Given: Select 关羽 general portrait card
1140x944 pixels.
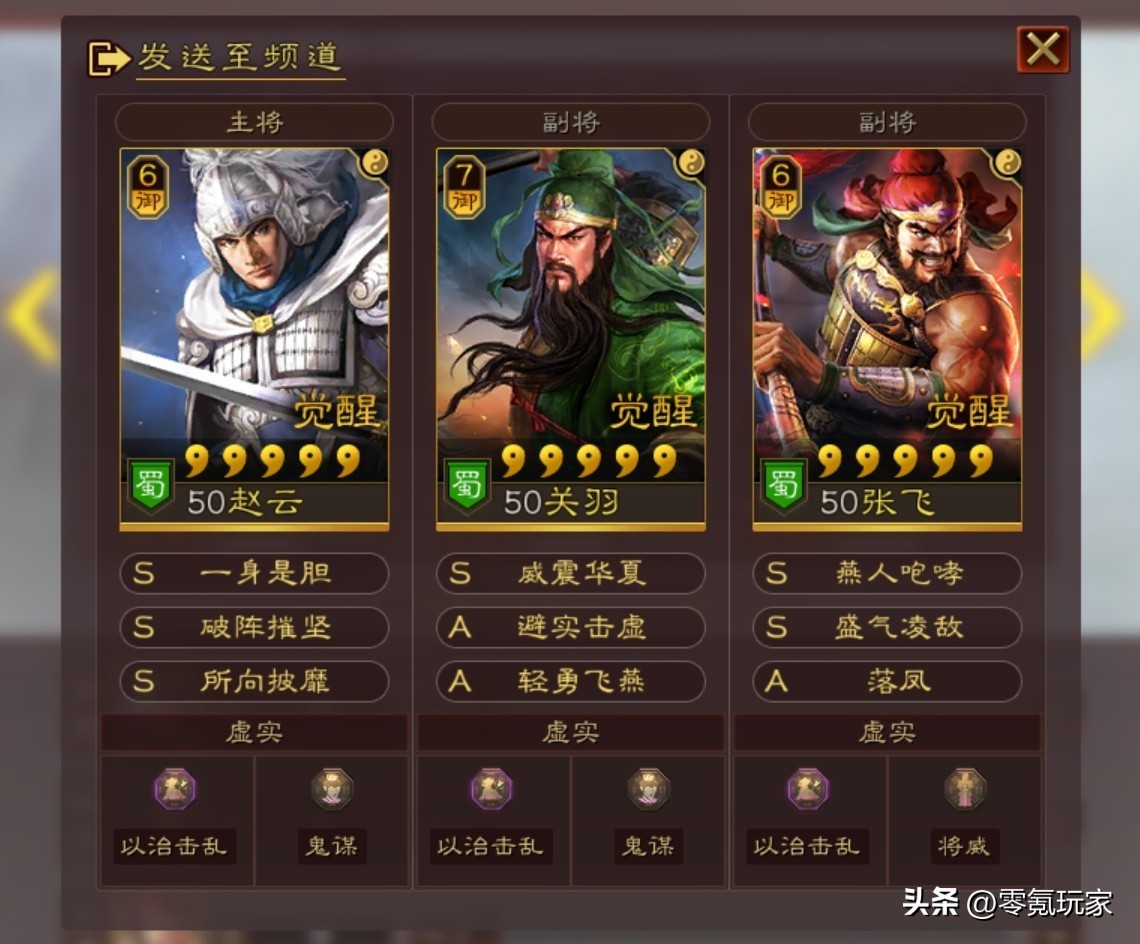Looking at the screenshot, I should click(x=571, y=340).
